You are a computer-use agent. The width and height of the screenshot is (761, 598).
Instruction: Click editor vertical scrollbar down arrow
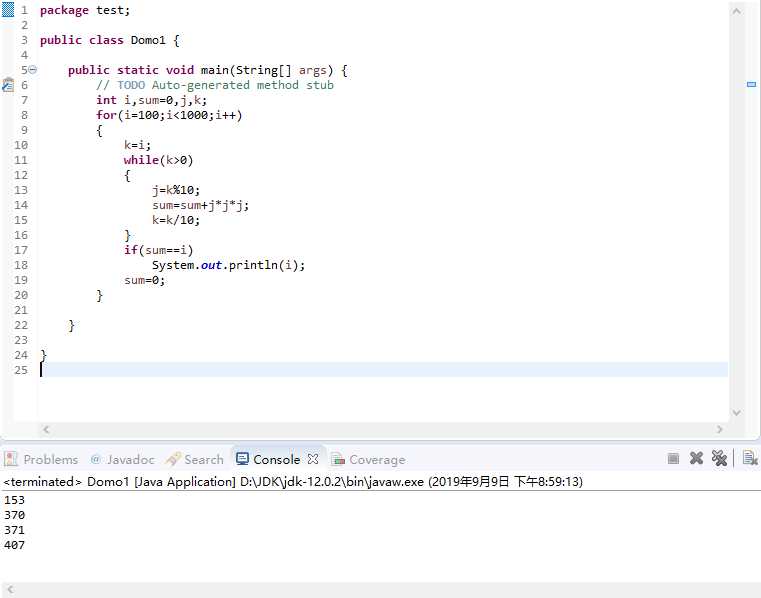pyautogui.click(x=736, y=413)
